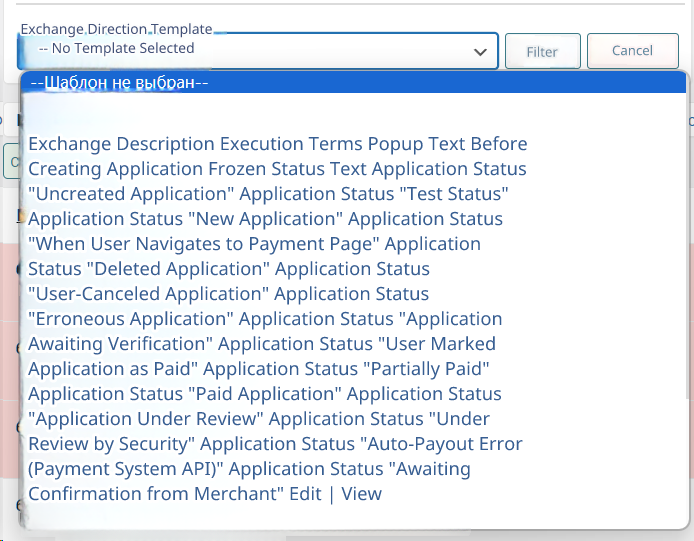Click '-- No Template Selected' text in combo box
Image resolution: width=694 pixels, height=541 pixels.
pyautogui.click(x=116, y=48)
